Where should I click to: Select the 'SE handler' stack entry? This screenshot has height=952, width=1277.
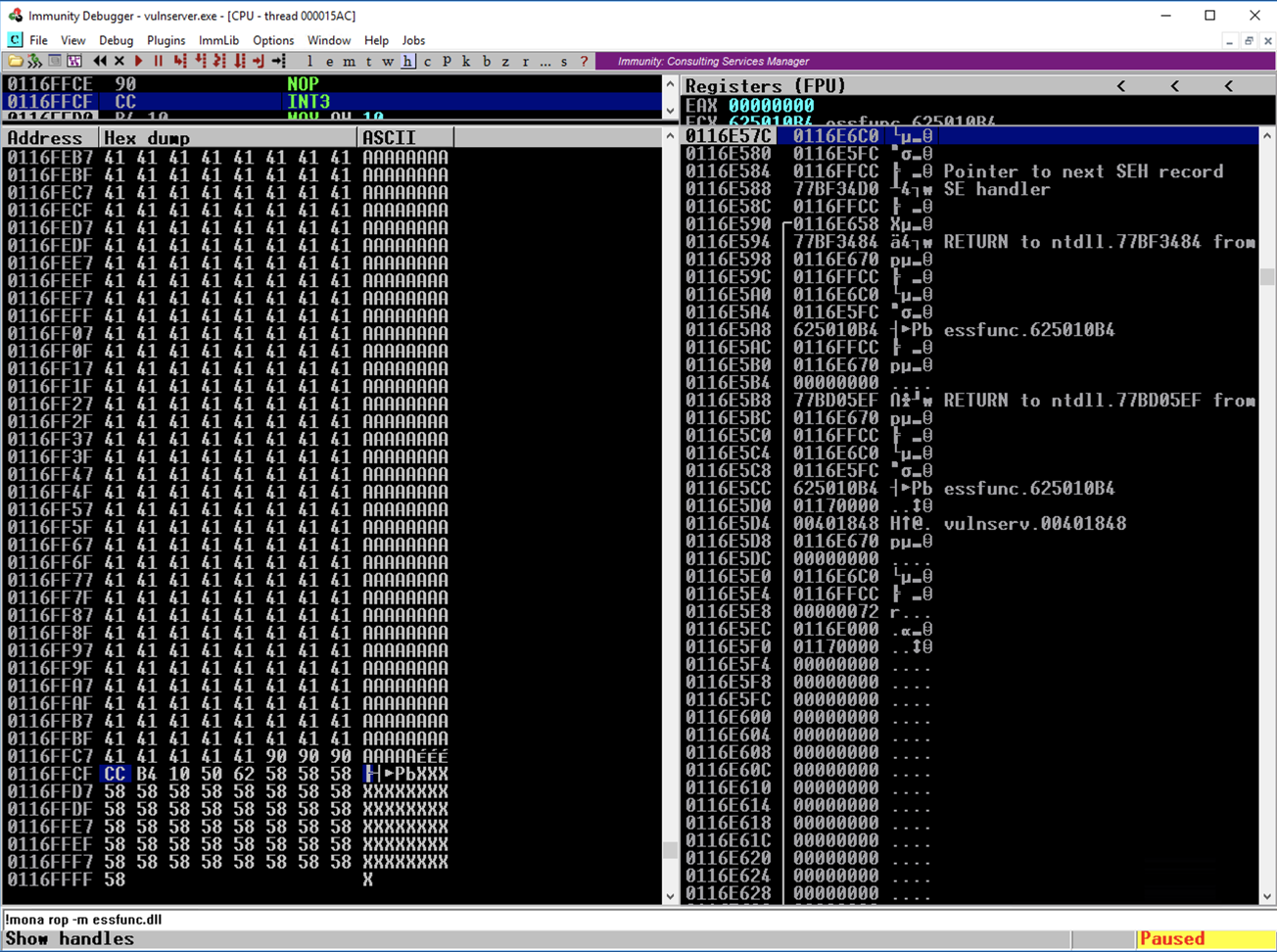click(970, 189)
